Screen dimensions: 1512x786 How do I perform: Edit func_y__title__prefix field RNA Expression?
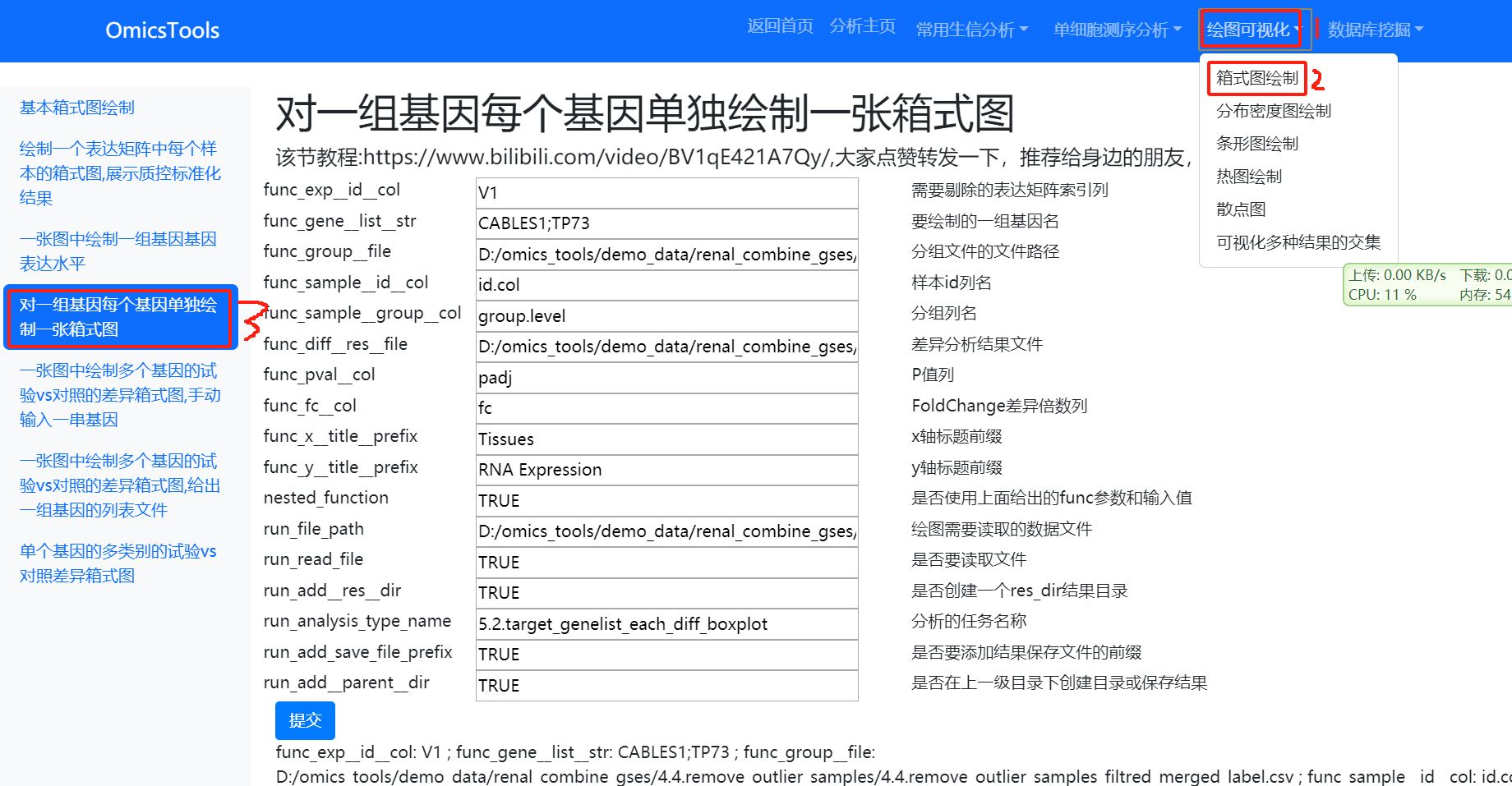pos(666,470)
